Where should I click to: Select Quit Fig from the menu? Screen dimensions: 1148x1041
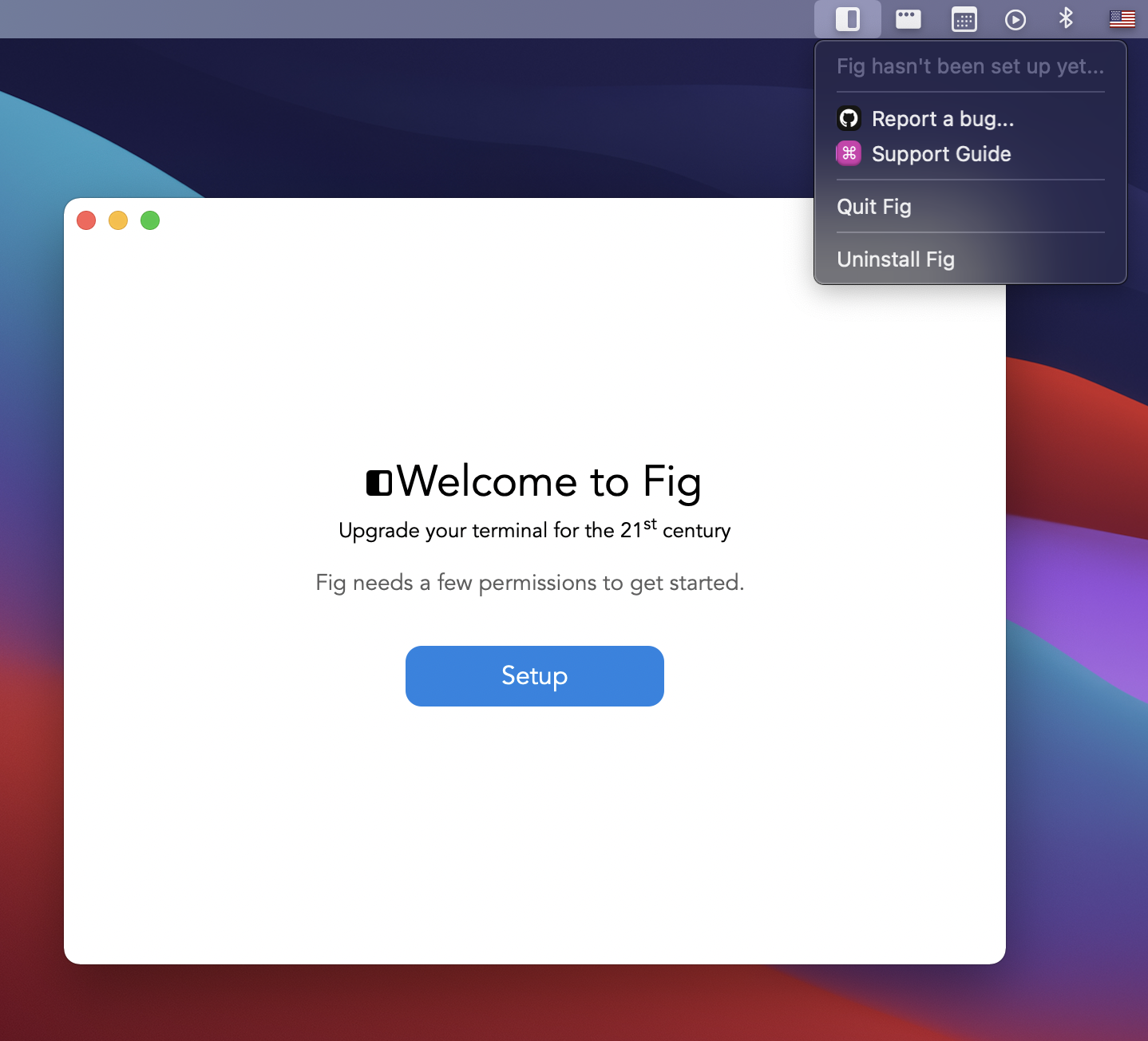(x=873, y=207)
